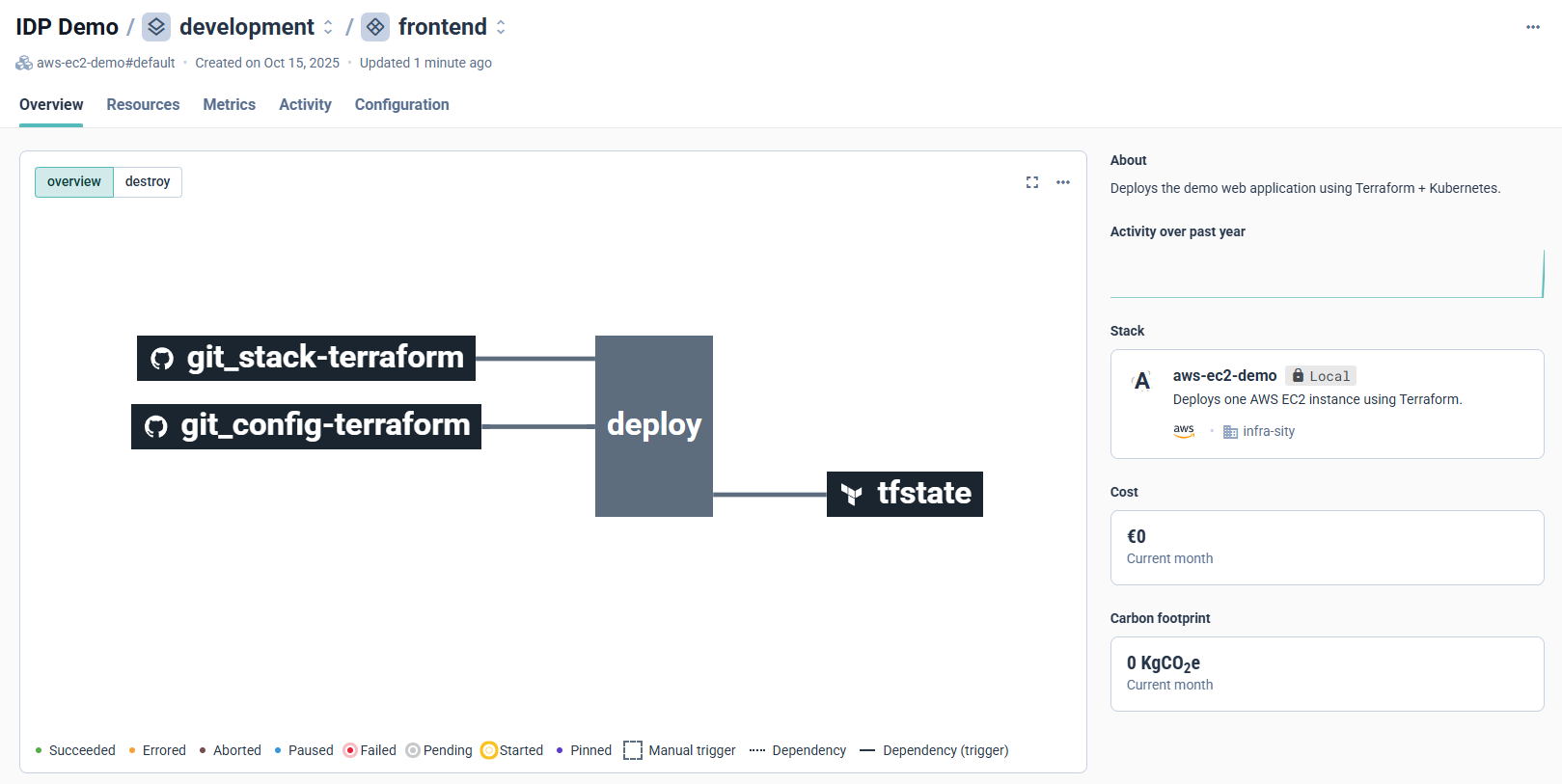The height and width of the screenshot is (784, 1562).
Task: Click the stack icon beside aws-ec2-demo#default
Action: (24, 63)
